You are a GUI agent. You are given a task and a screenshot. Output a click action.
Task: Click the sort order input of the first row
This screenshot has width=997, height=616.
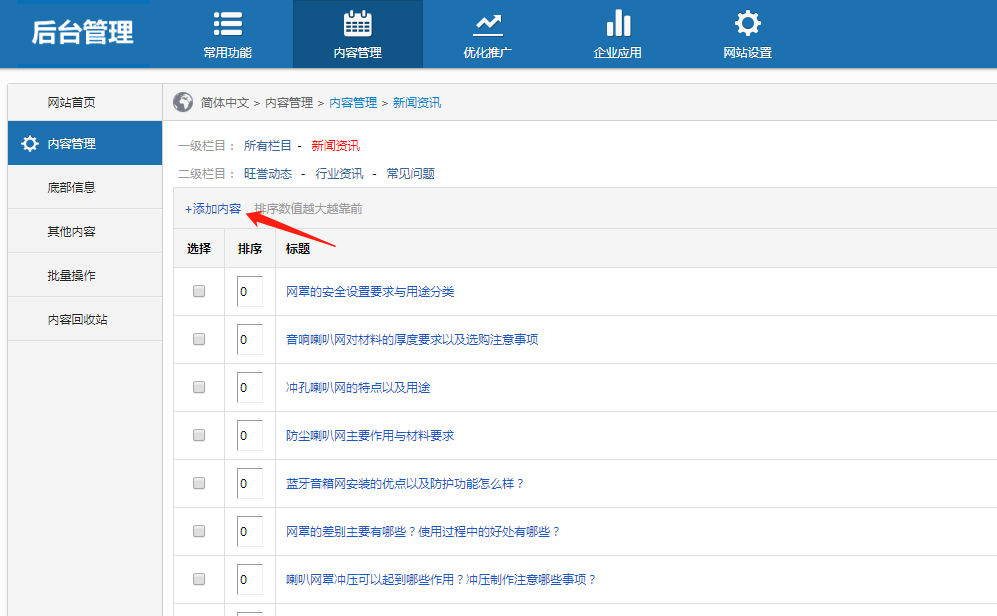coord(249,291)
